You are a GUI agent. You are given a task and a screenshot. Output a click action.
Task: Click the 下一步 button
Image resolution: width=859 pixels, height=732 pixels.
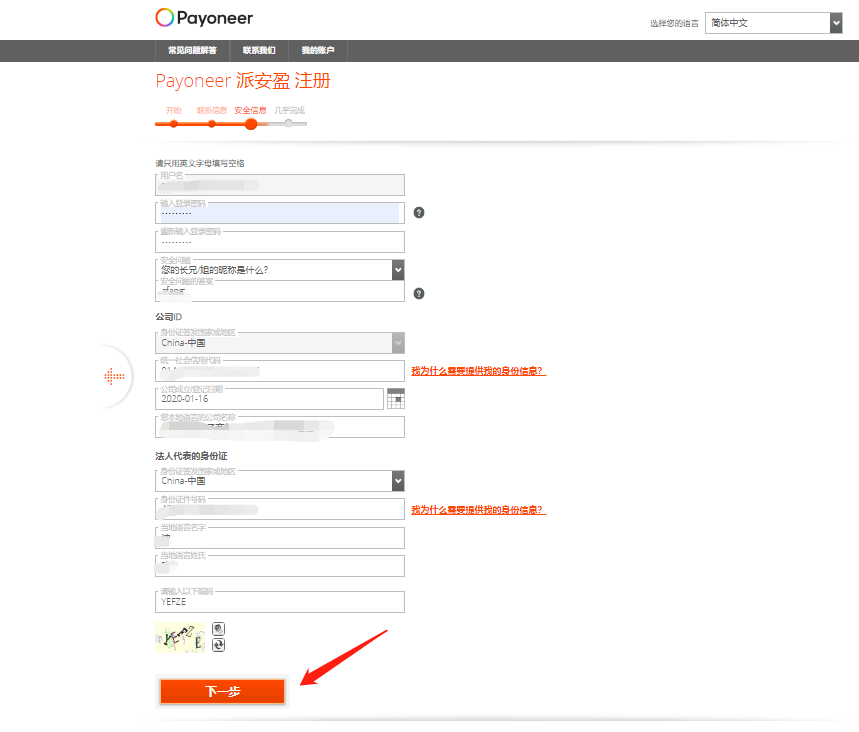click(x=222, y=691)
